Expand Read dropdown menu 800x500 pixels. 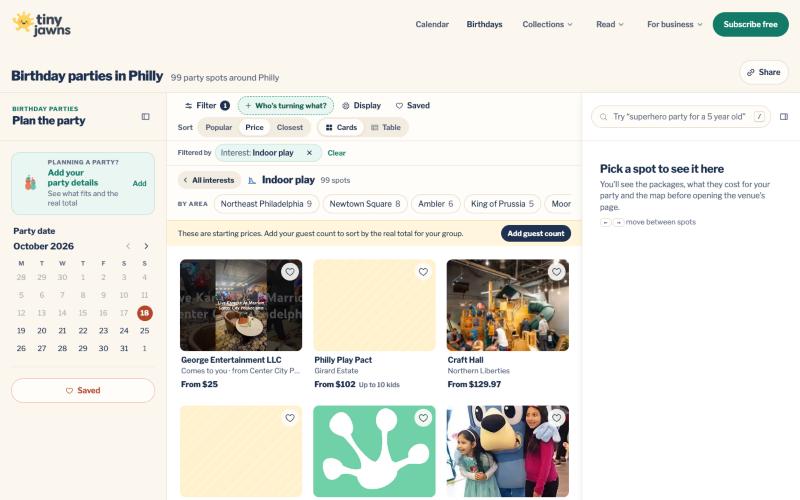[610, 24]
